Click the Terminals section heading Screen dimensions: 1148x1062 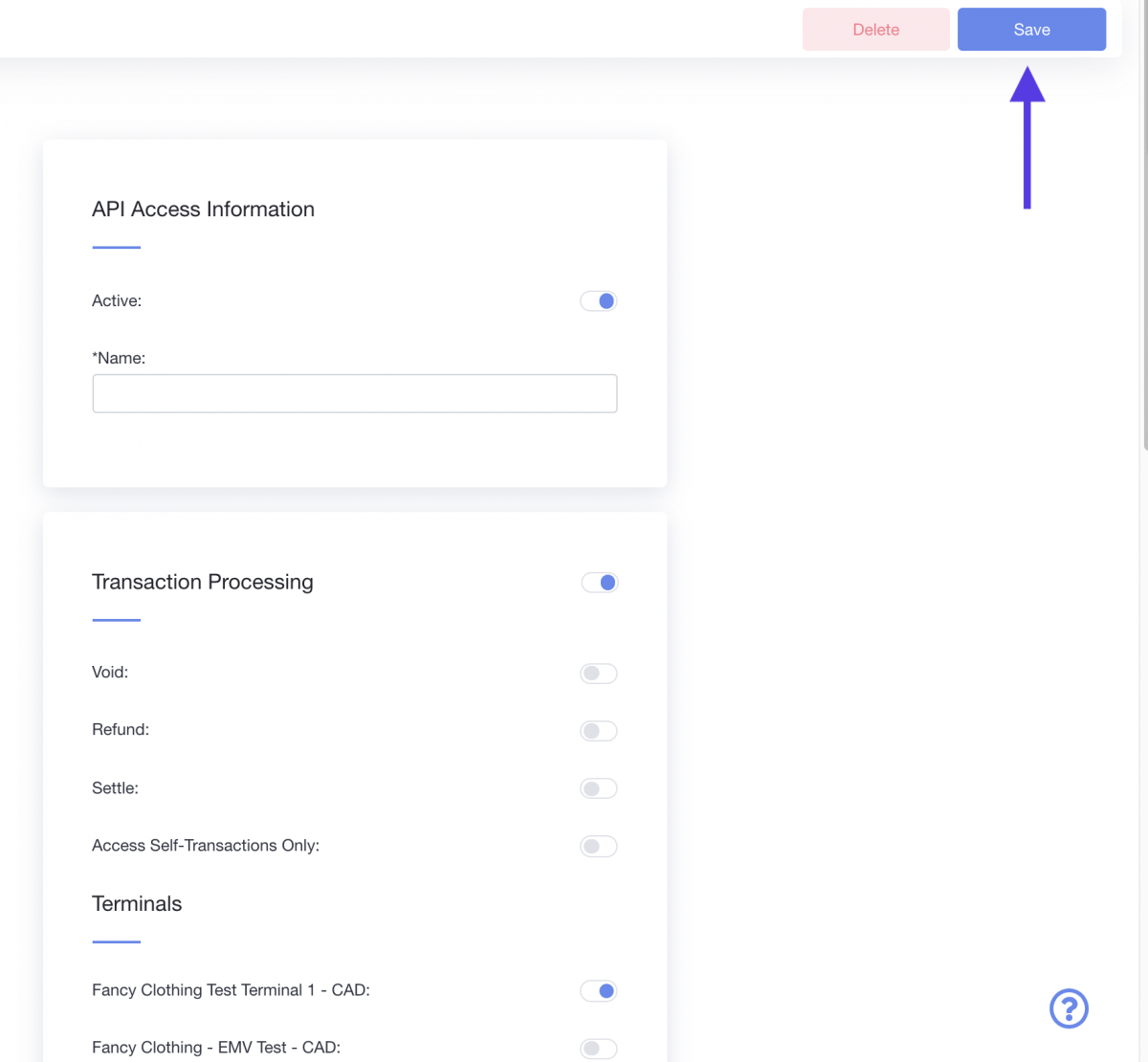[137, 903]
